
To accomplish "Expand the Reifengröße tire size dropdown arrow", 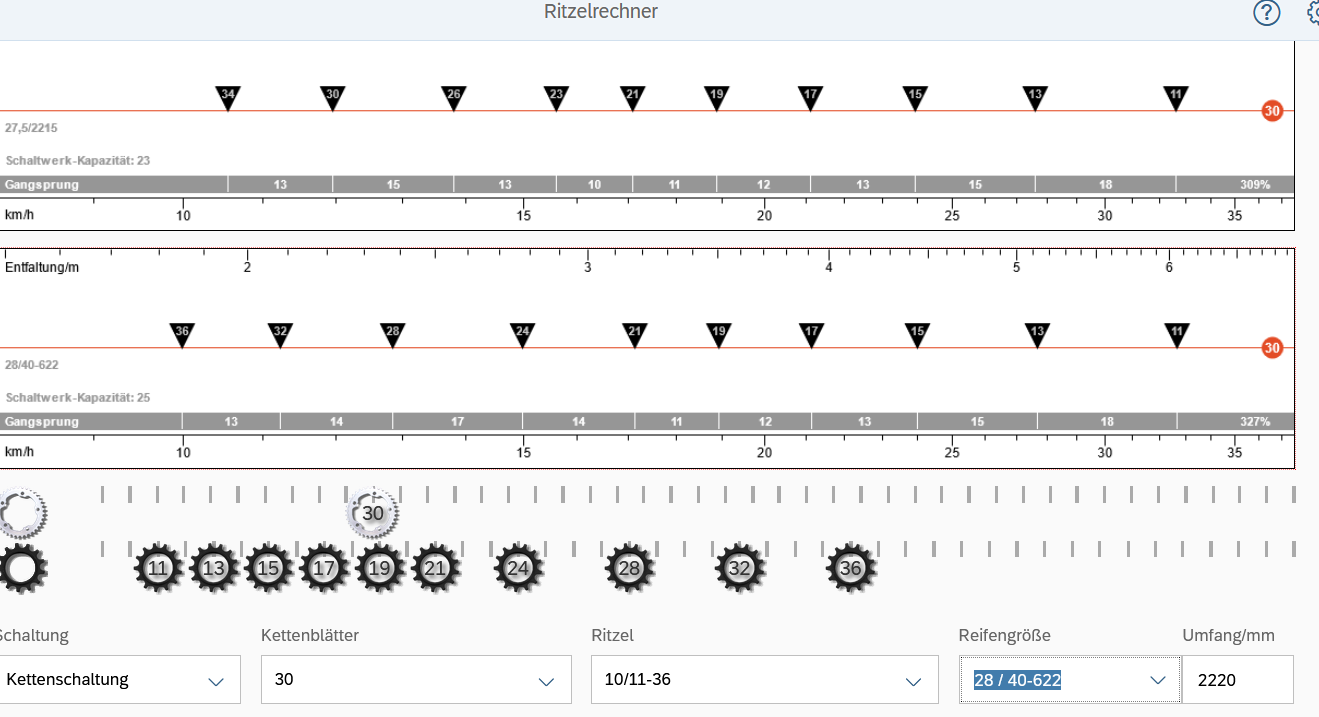I will coord(1158,680).
